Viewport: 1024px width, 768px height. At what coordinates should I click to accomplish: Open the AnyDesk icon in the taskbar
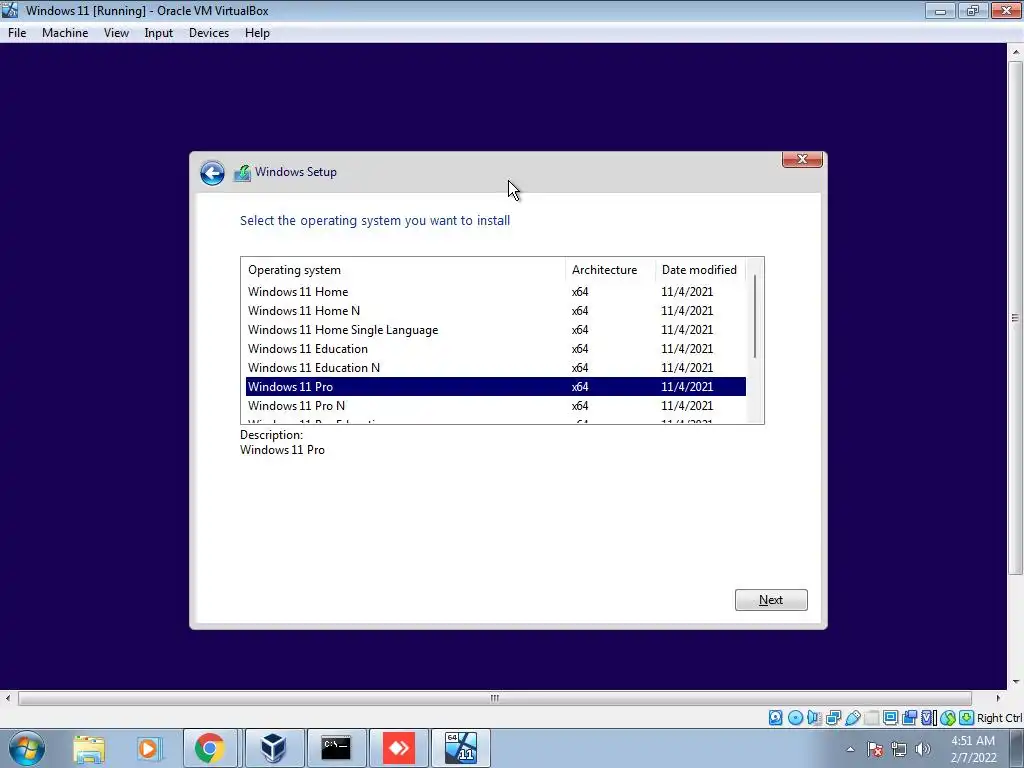(399, 748)
